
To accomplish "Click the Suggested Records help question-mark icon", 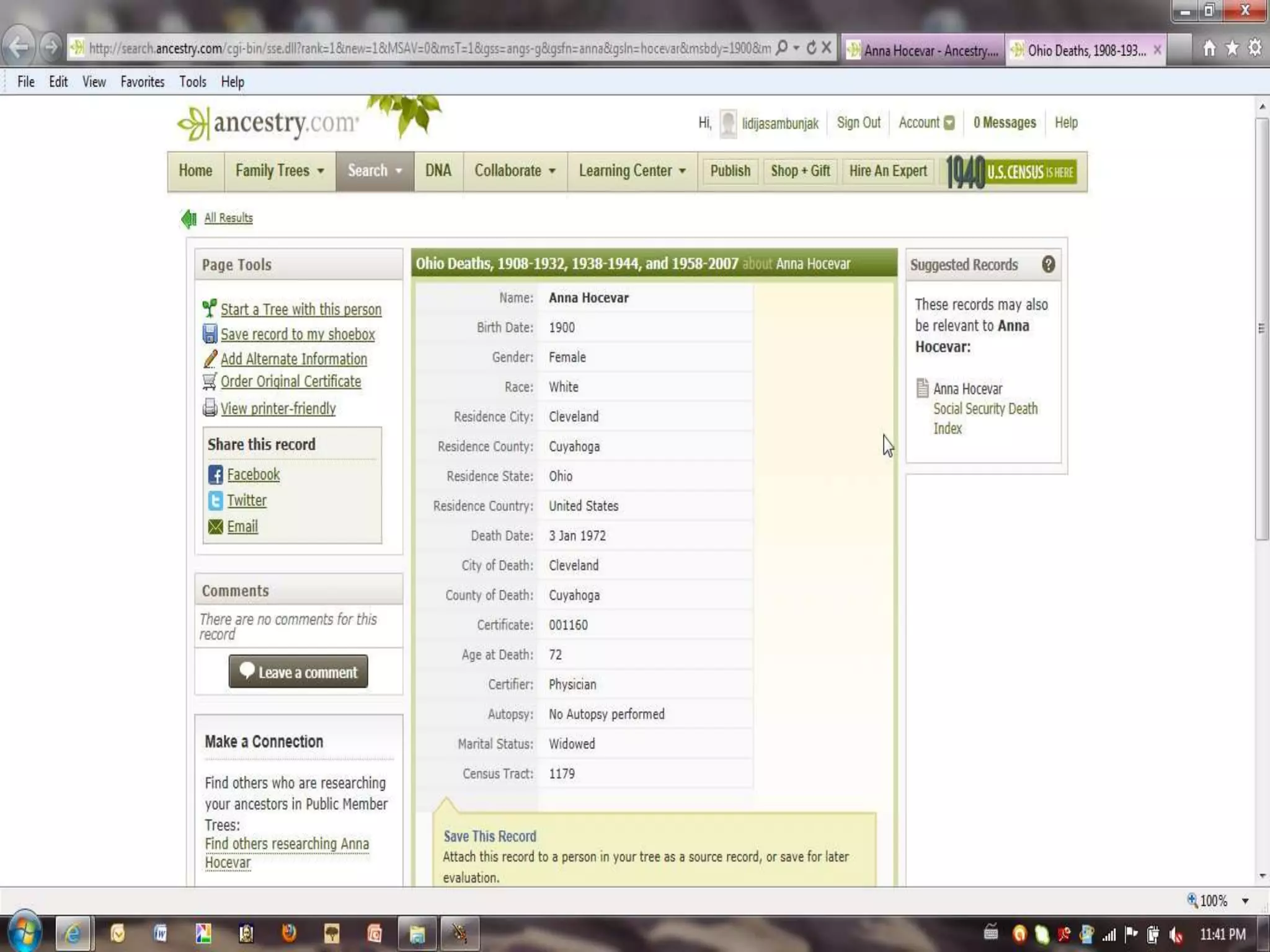I will (x=1048, y=265).
